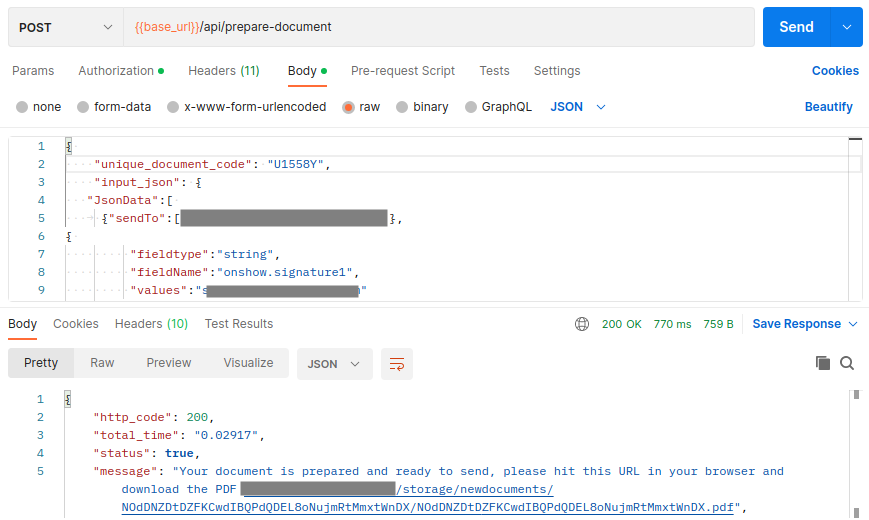
Task: Click the Beautify link
Action: (x=829, y=107)
